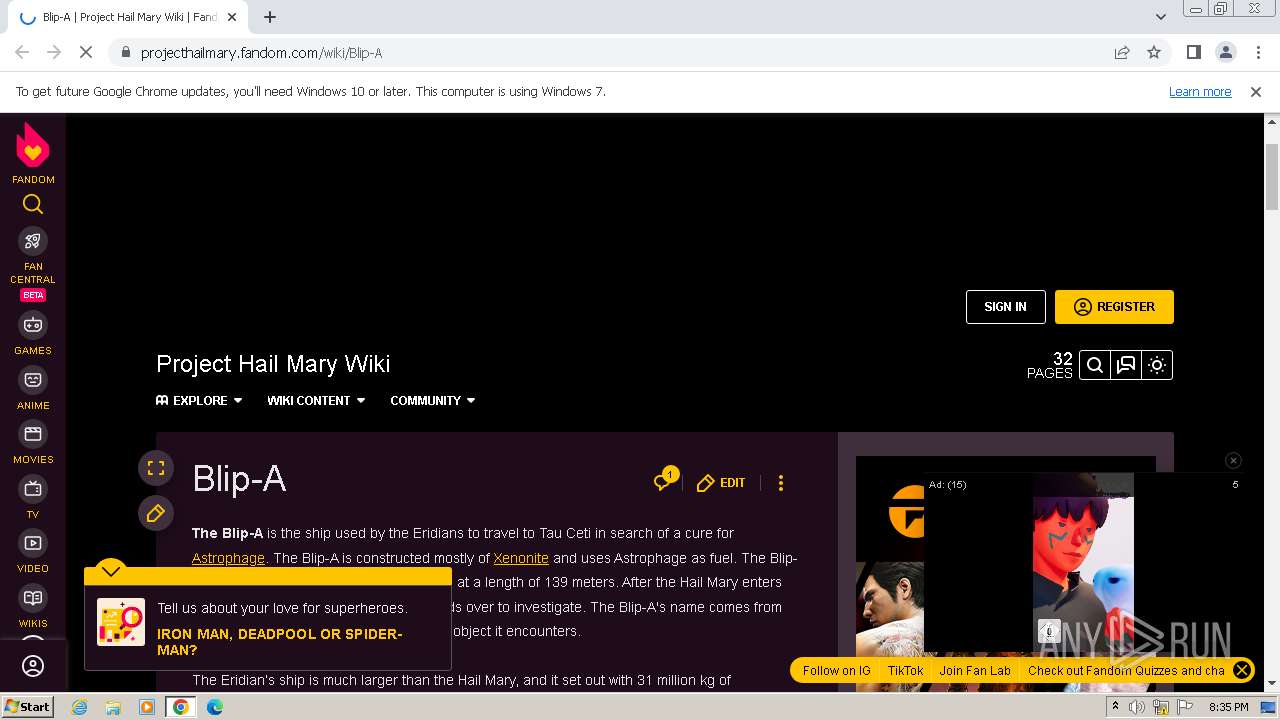This screenshot has height=720, width=1280.
Task: Share this page from the address bar
Action: click(1122, 52)
